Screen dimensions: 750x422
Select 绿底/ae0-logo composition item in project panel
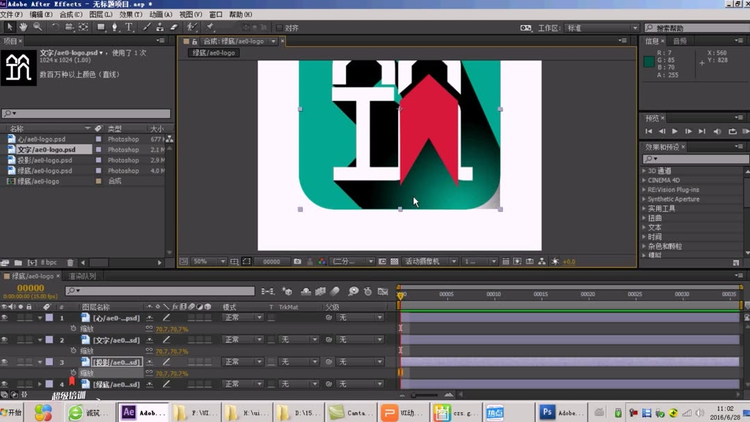tap(38, 181)
